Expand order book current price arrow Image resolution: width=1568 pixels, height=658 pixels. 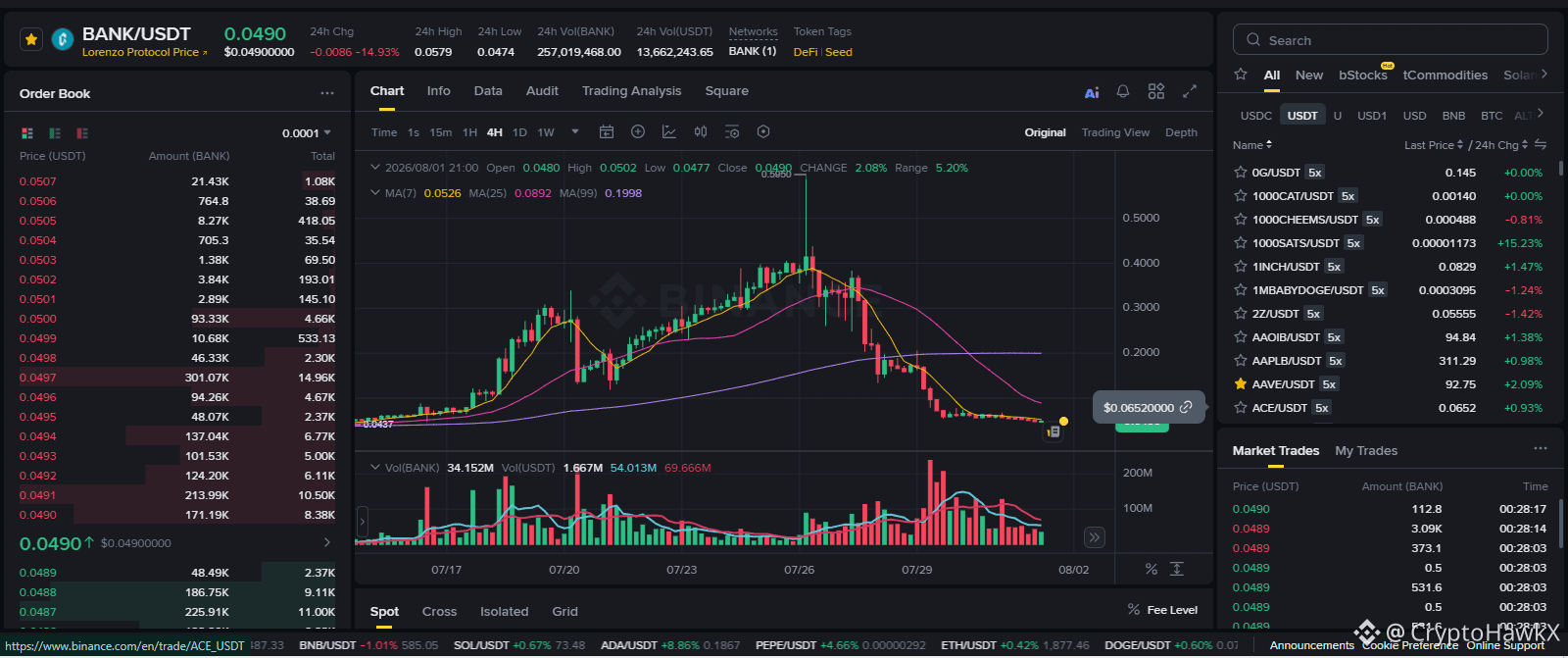[x=326, y=542]
